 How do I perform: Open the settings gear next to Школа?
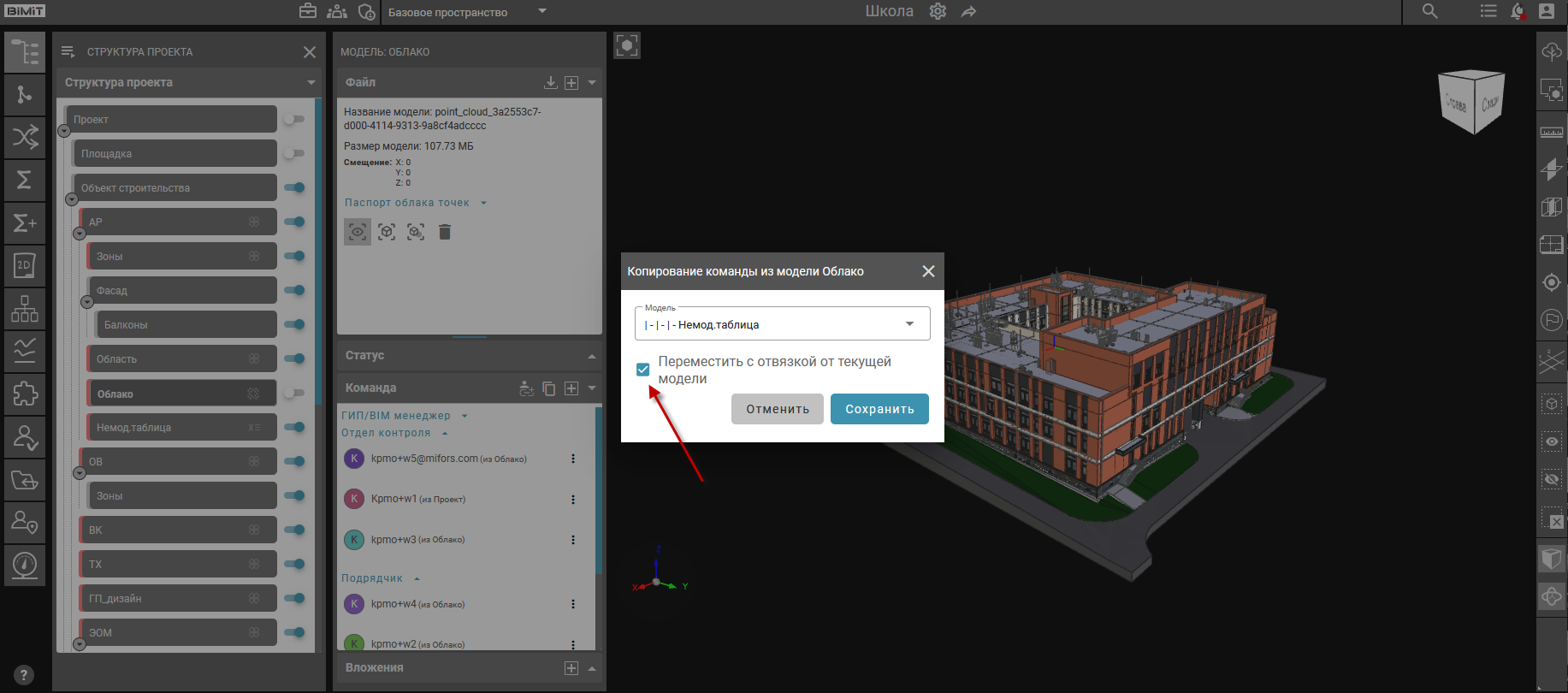pos(938,12)
